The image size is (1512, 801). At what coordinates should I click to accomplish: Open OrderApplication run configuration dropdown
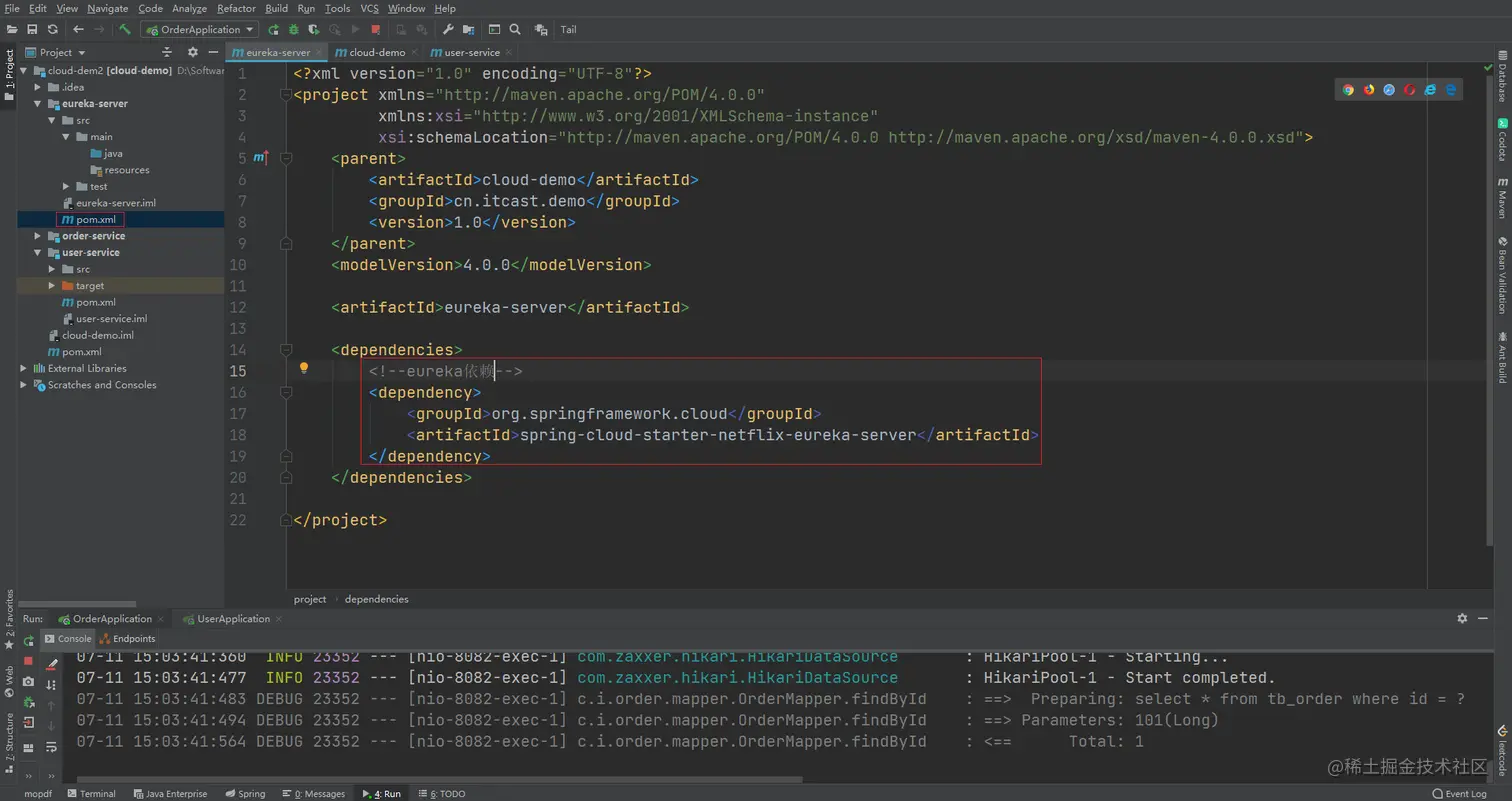tap(200, 30)
